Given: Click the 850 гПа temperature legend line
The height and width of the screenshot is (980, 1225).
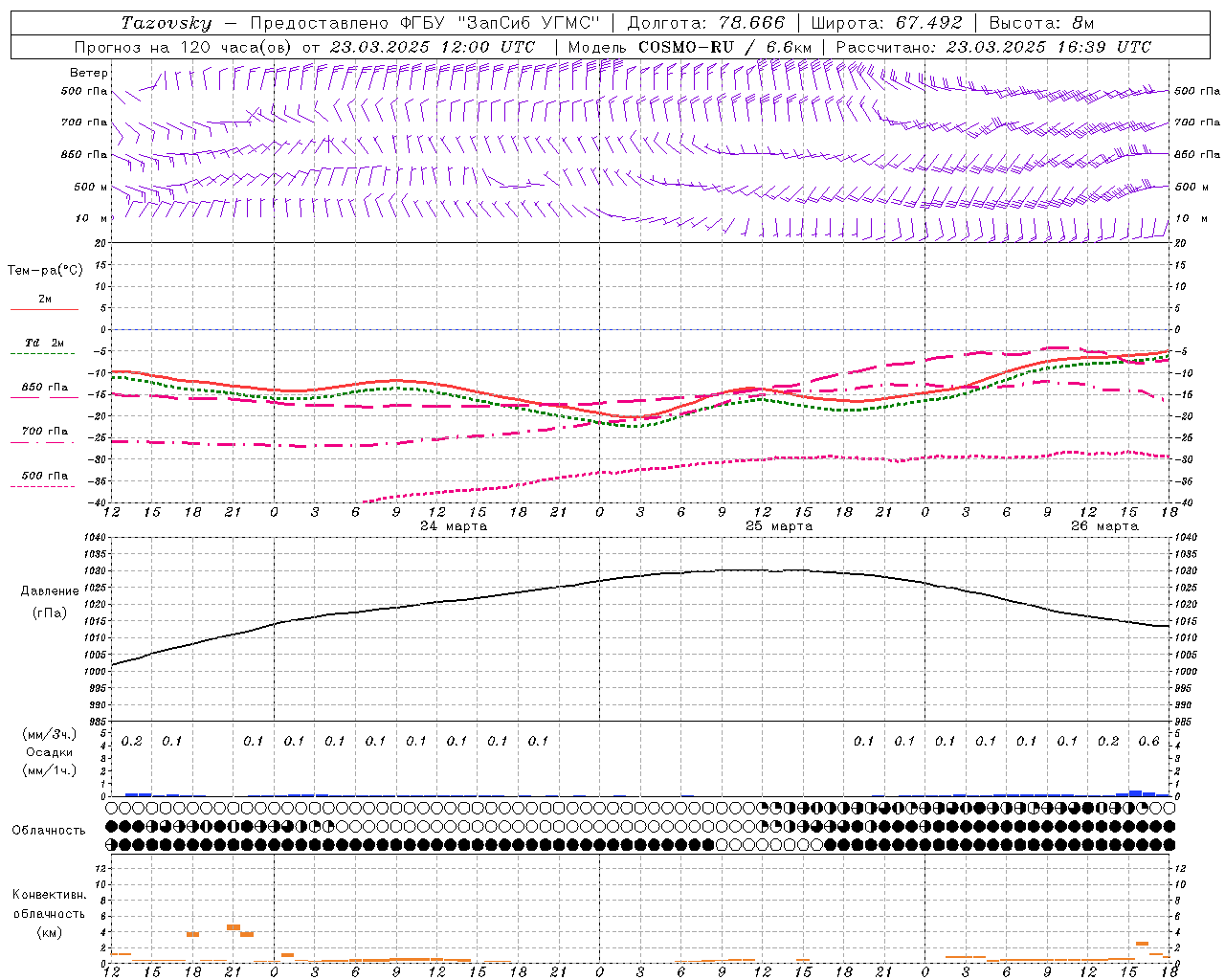Looking at the screenshot, I should 42,398.
